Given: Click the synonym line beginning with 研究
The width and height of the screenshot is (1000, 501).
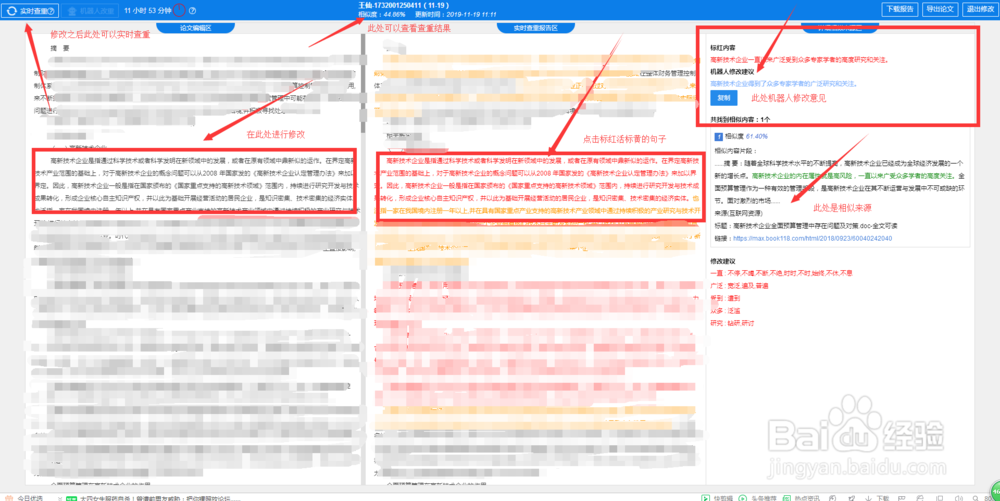Looking at the screenshot, I should pos(732,323).
